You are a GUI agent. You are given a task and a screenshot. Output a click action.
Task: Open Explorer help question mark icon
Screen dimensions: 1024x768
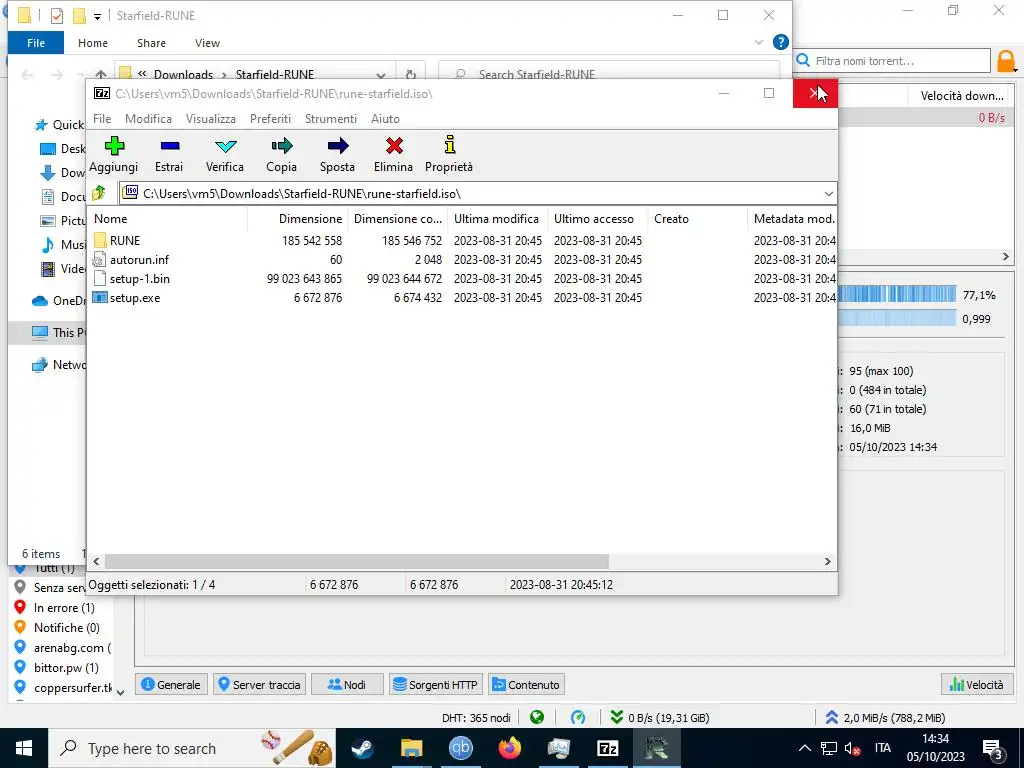coord(780,42)
